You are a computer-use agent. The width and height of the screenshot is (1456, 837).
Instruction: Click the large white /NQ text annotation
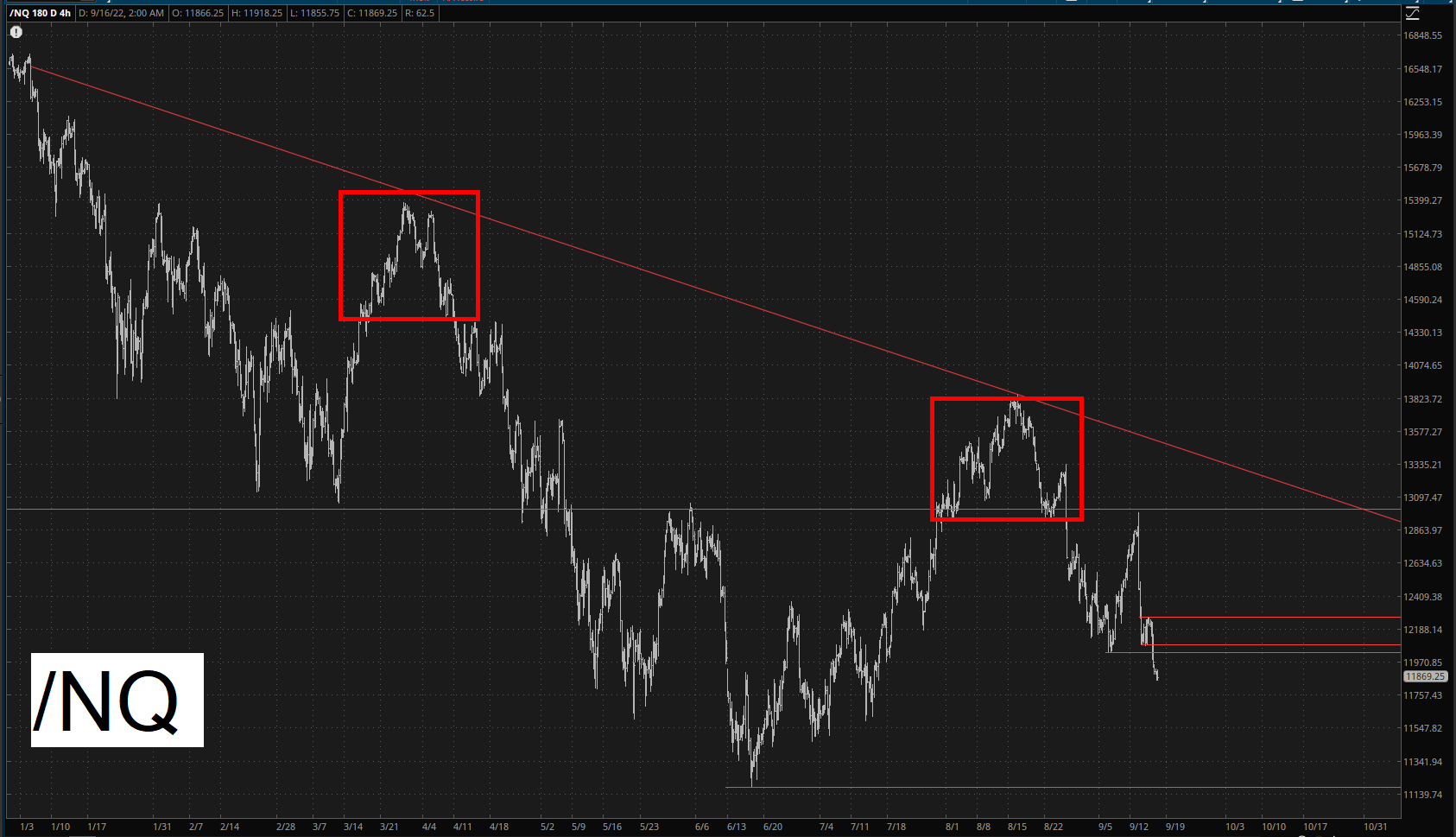pyautogui.click(x=117, y=700)
